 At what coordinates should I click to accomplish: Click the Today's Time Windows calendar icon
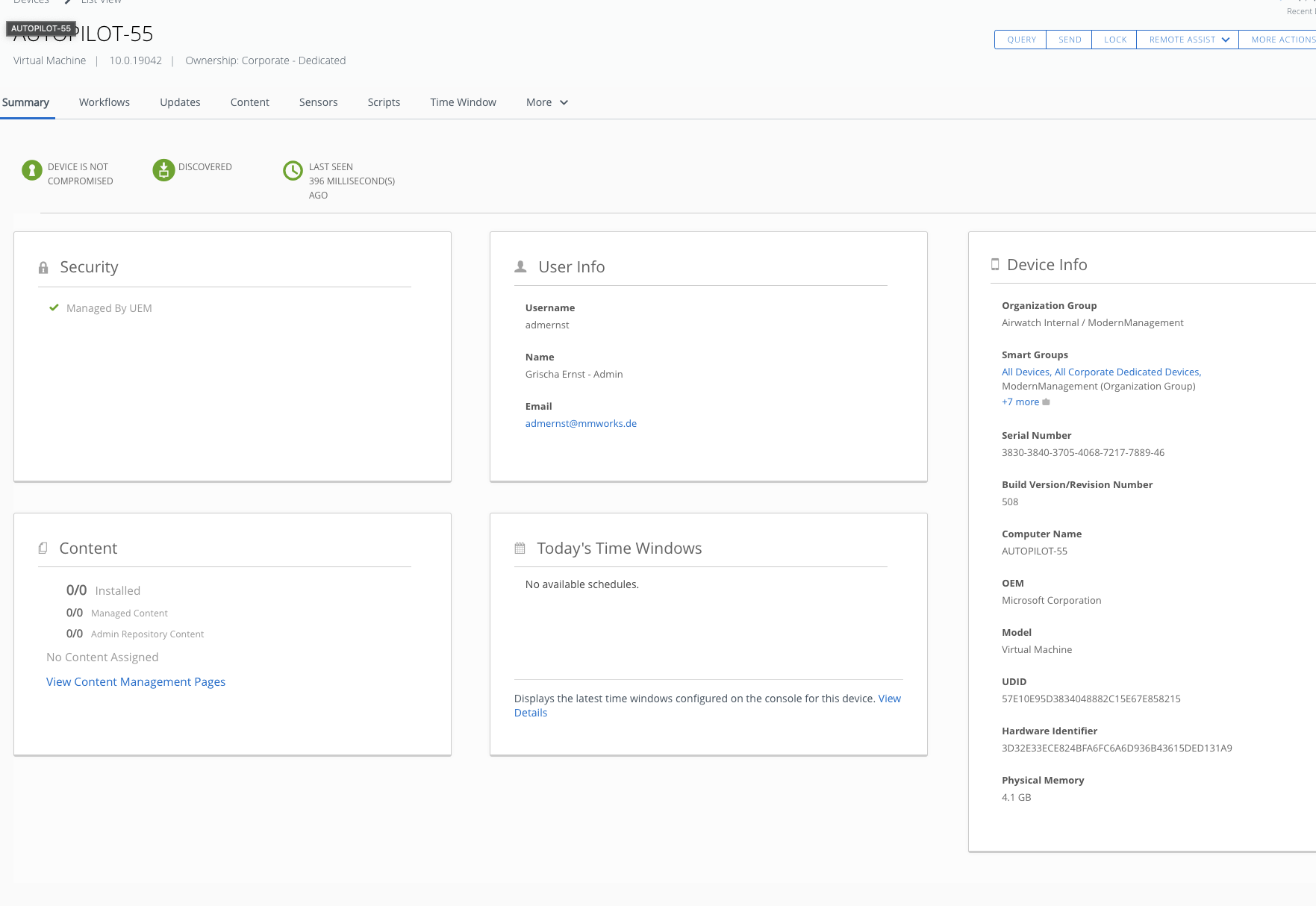pos(520,549)
